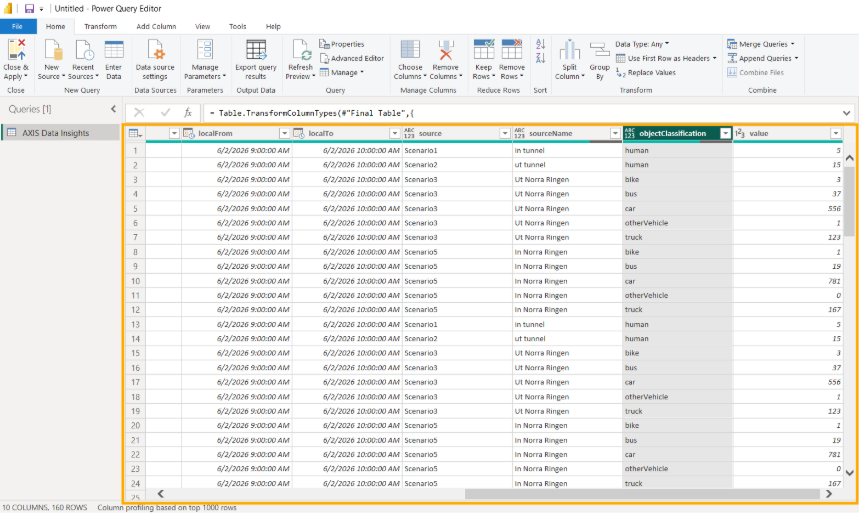Click the horizontal scrollbar right arrow
This screenshot has height=513, width=859.
pyautogui.click(x=829, y=494)
